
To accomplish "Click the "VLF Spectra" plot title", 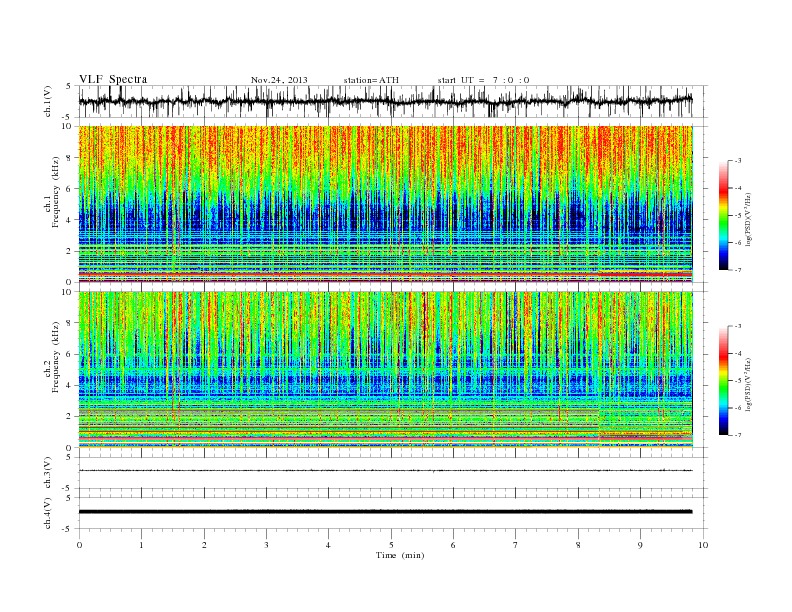I will pos(113,79).
